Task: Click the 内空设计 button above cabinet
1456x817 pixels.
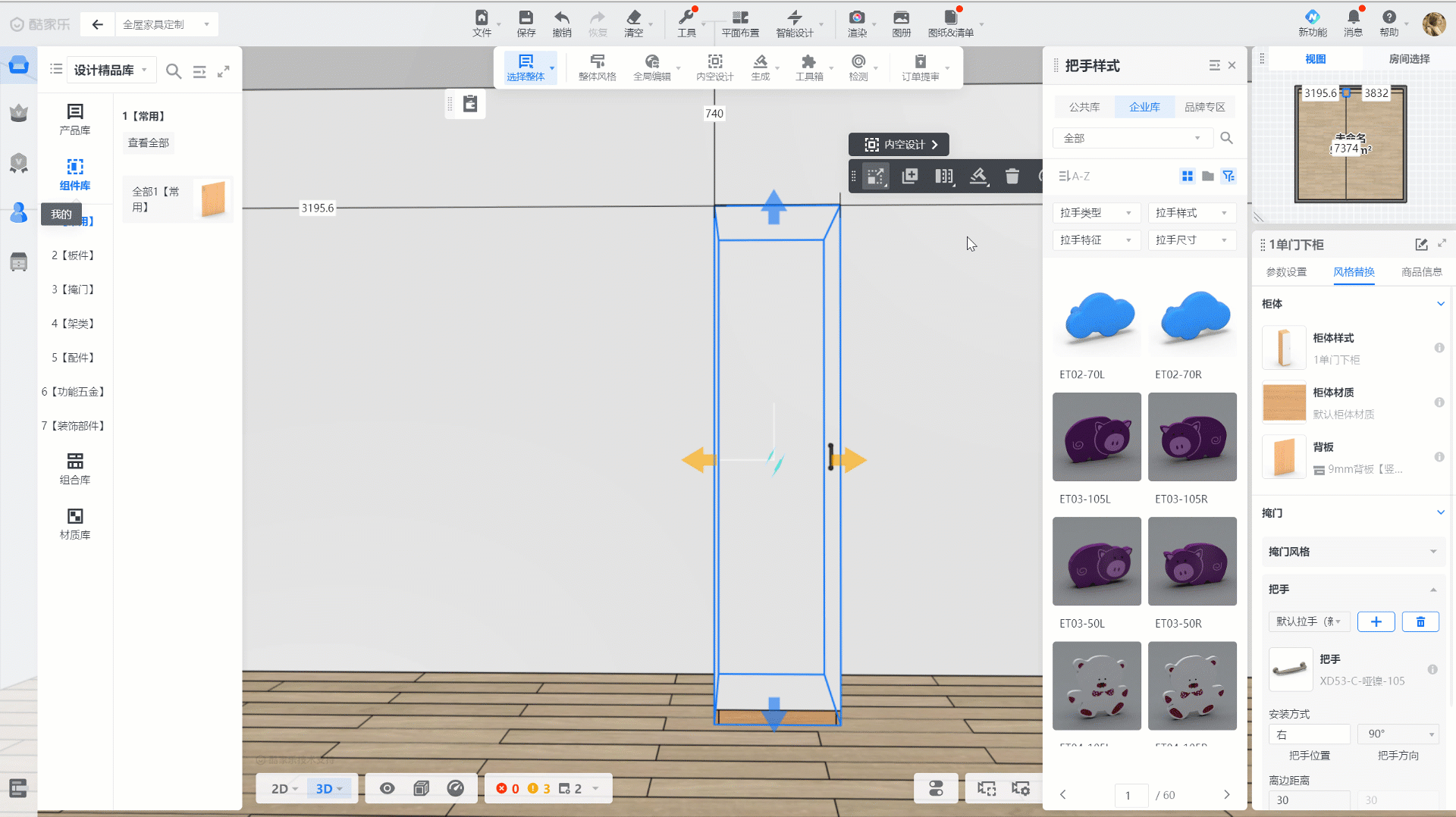Action: (899, 144)
